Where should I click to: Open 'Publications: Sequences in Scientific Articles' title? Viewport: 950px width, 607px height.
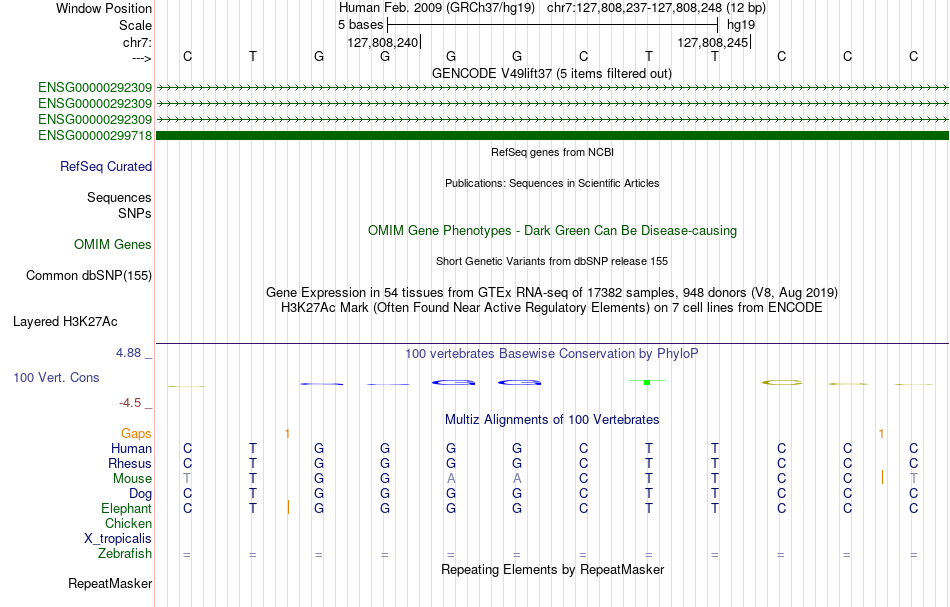coord(552,183)
